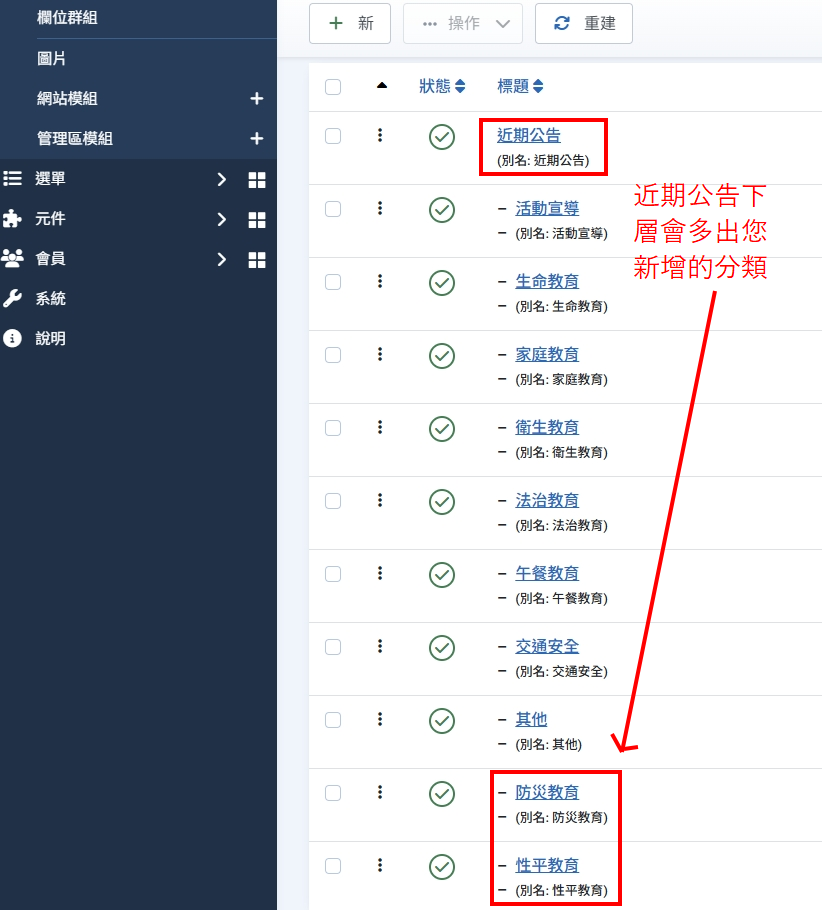Screen dimensions: 822x910
Task: Expand the 會員 sidebar menu chevron
Action: [x=222, y=259]
